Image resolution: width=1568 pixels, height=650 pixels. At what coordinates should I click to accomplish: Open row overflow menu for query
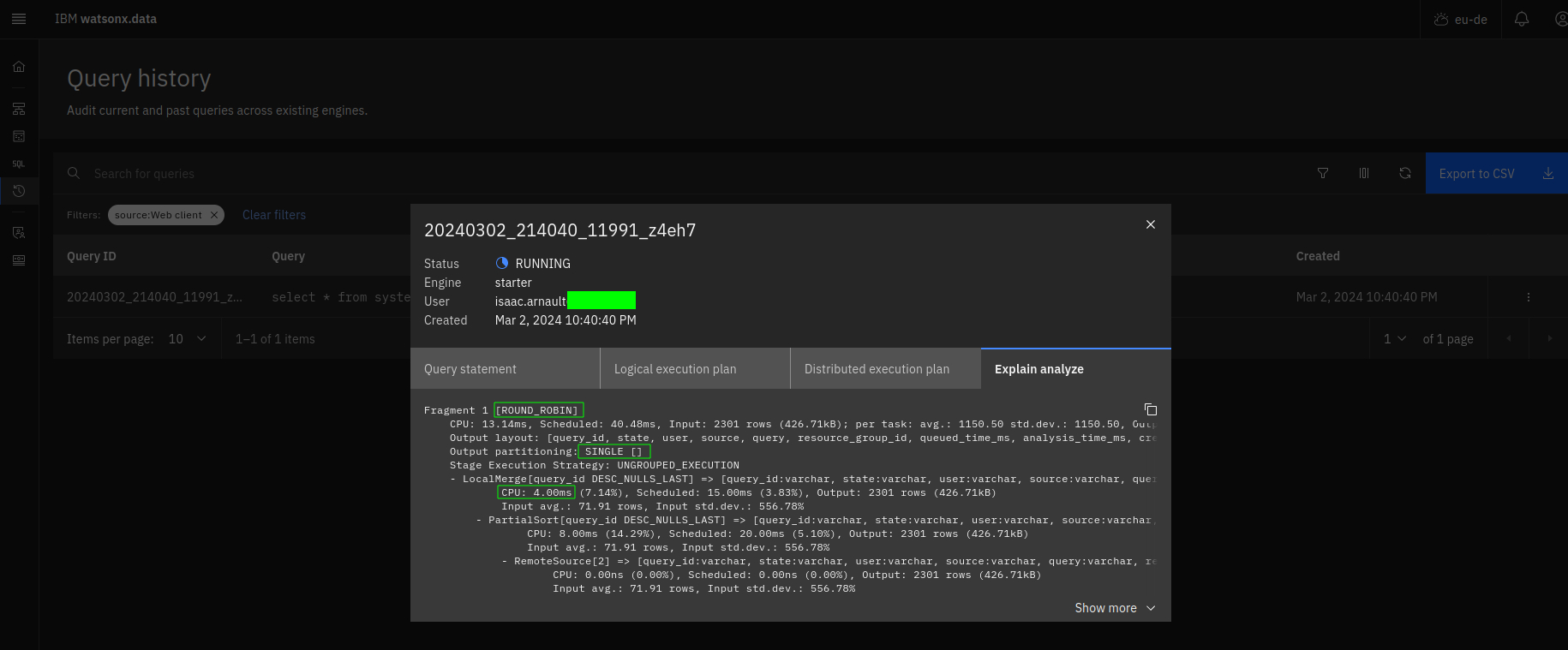coord(1529,297)
